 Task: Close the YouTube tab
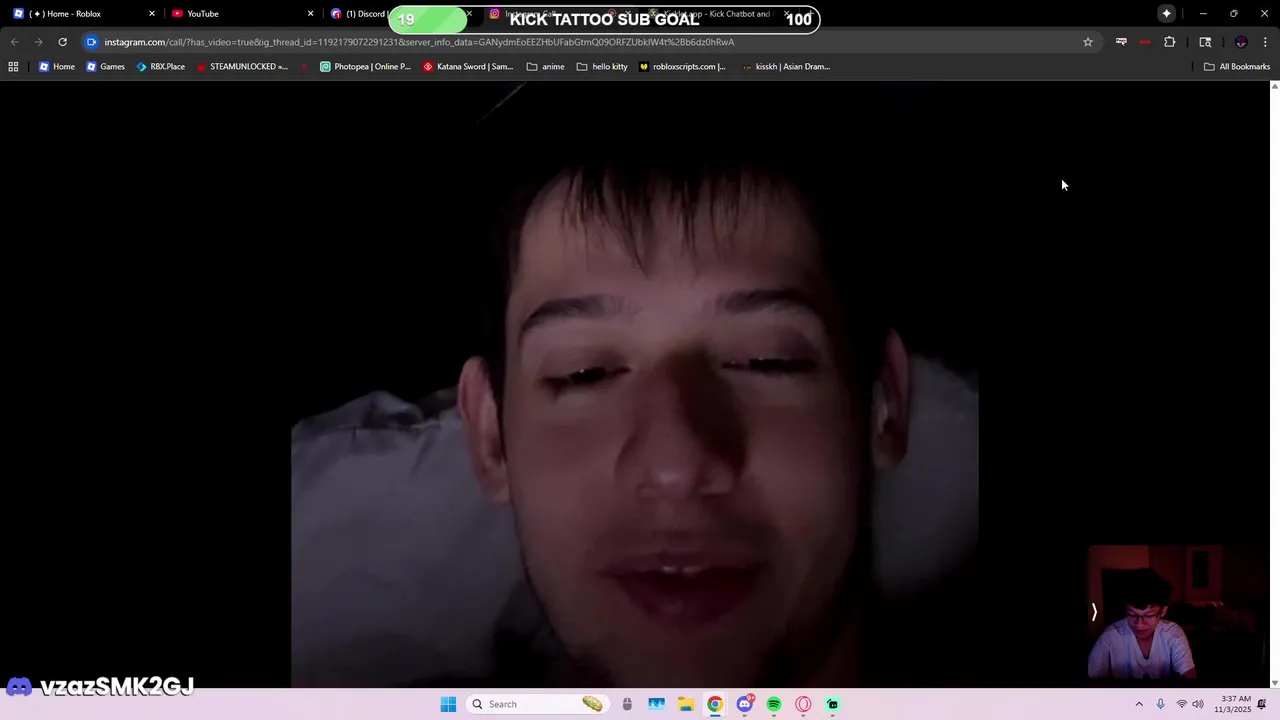[310, 14]
